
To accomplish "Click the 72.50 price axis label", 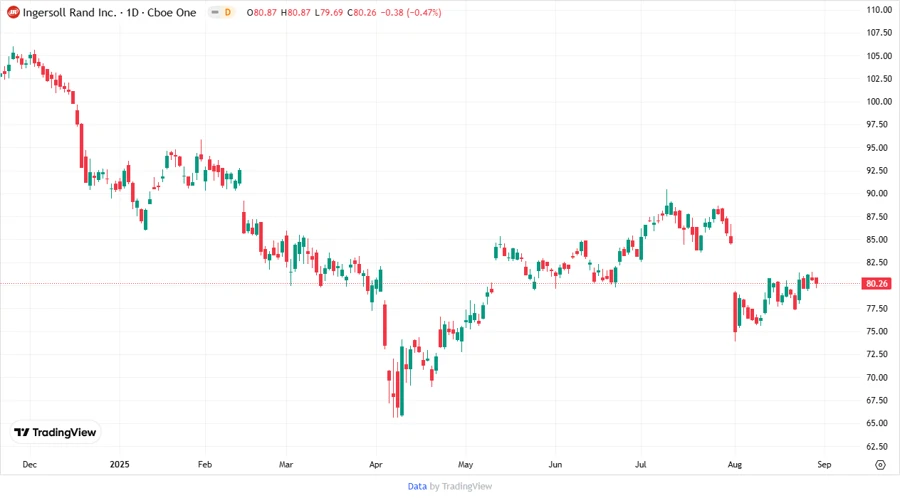I will coord(879,354).
